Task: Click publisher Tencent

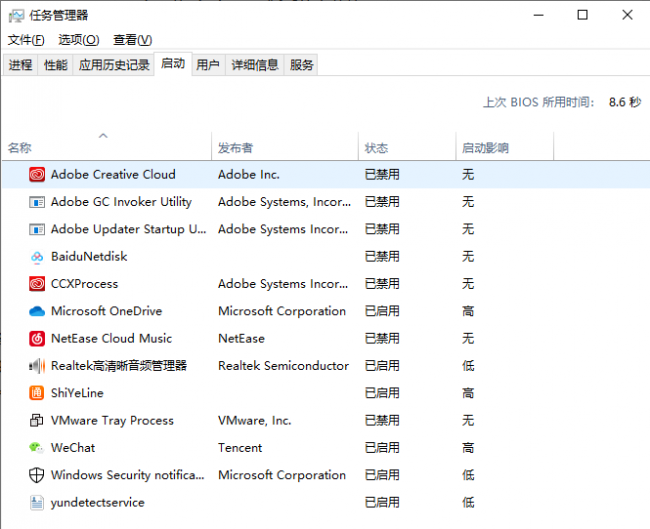Action: point(240,448)
